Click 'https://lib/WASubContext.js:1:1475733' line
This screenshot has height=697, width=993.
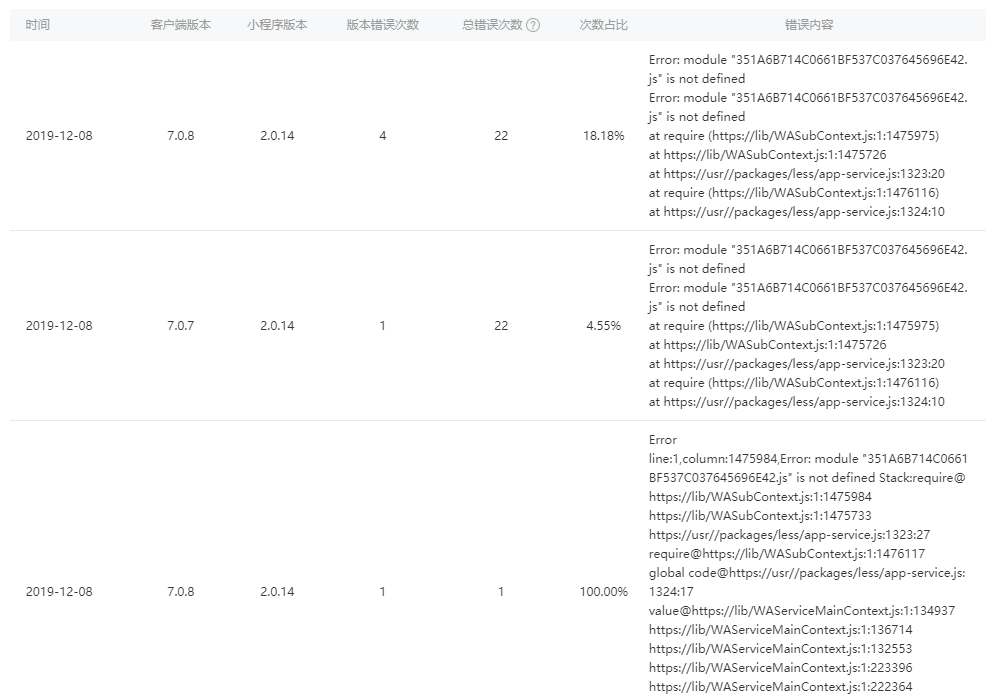click(760, 515)
